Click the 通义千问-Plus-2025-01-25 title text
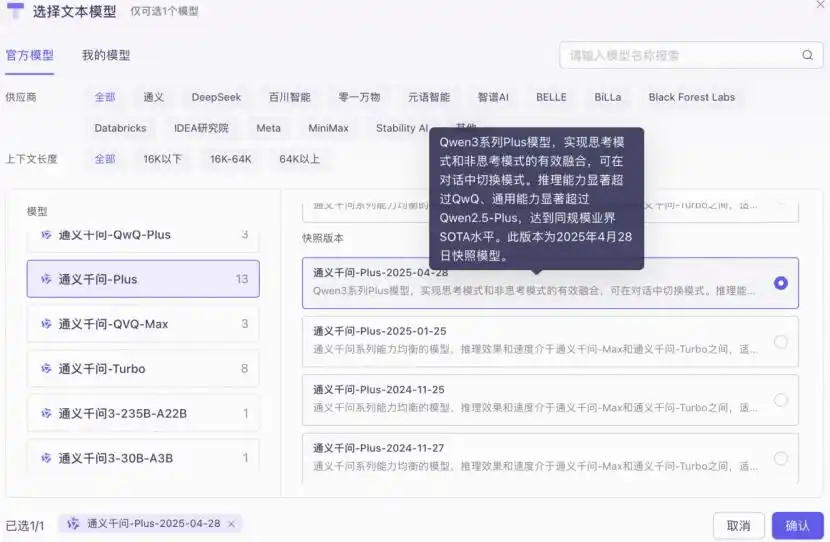 (x=380, y=331)
